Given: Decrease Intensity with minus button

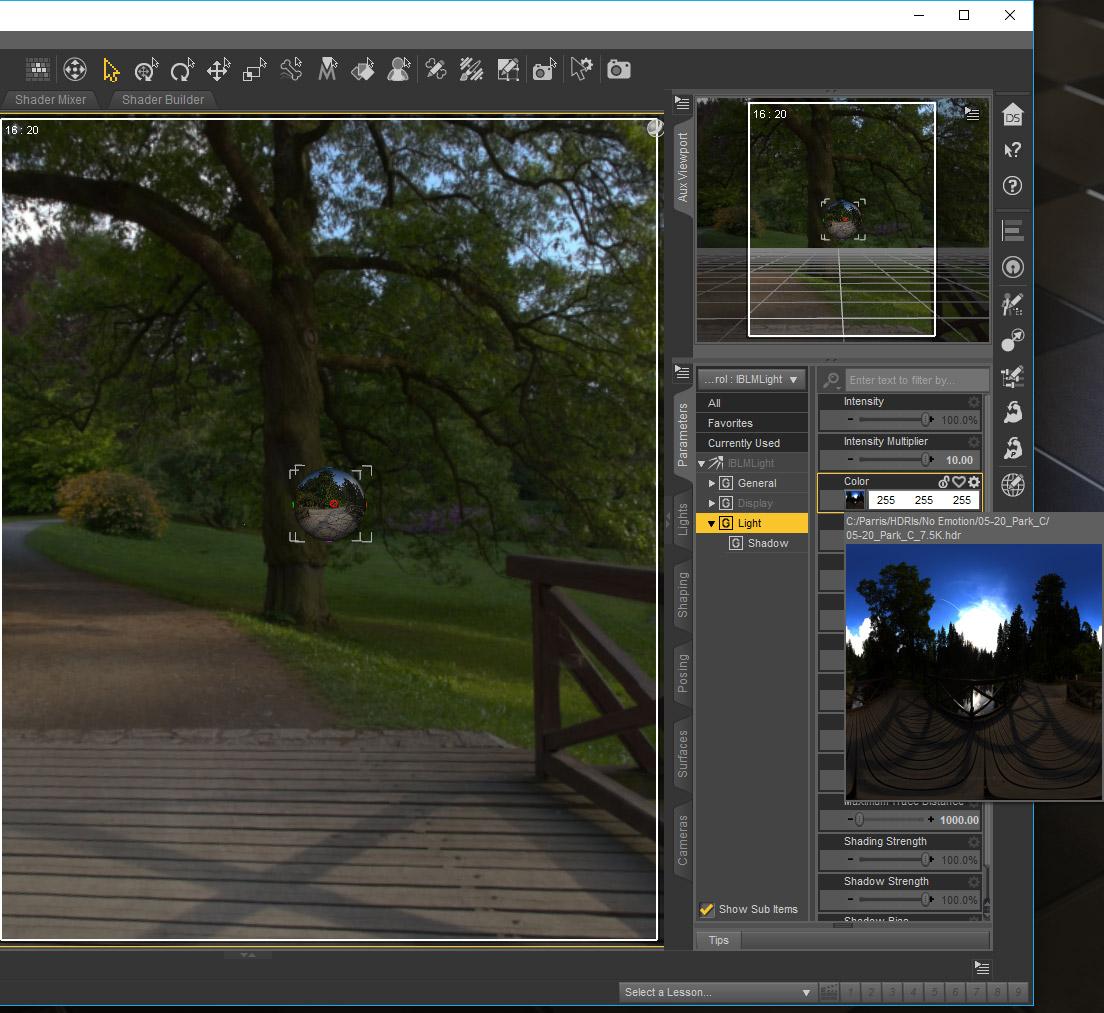Looking at the screenshot, I should 851,420.
